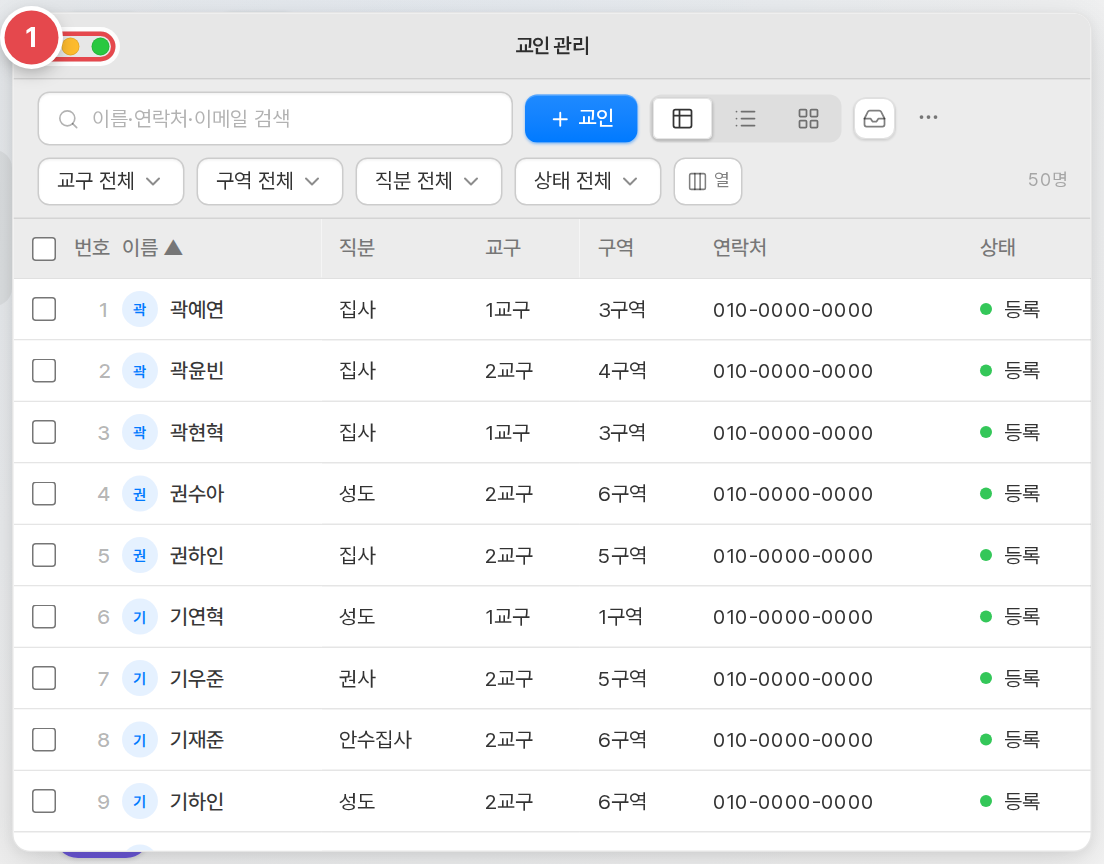This screenshot has width=1104, height=864.
Task: Open member 기하인
Action: pyautogui.click(x=196, y=801)
